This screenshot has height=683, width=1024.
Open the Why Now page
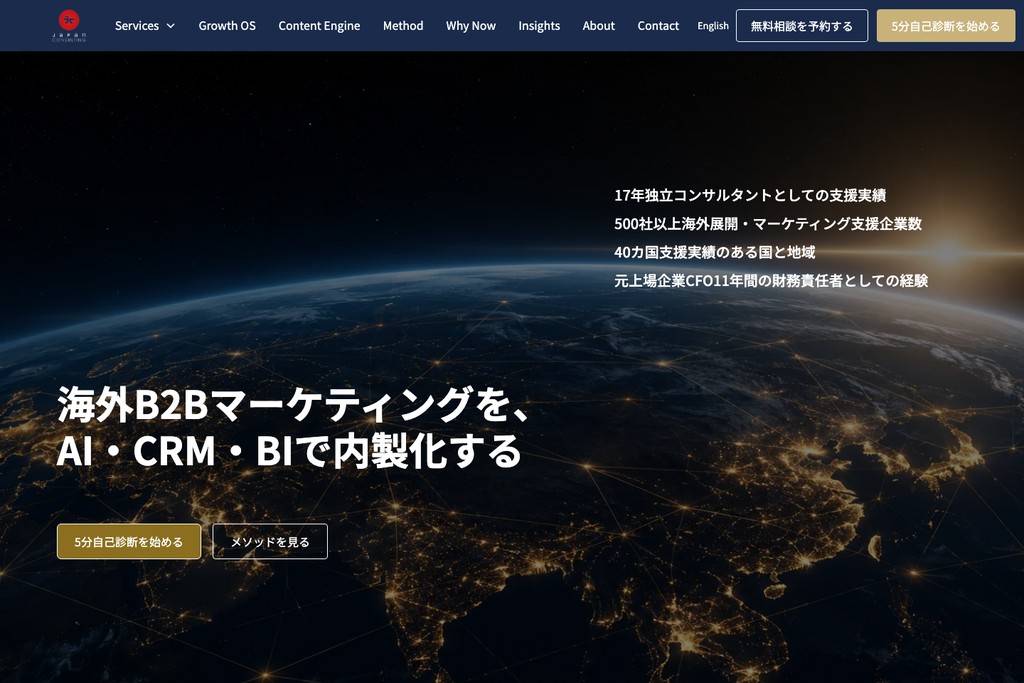[470, 25]
